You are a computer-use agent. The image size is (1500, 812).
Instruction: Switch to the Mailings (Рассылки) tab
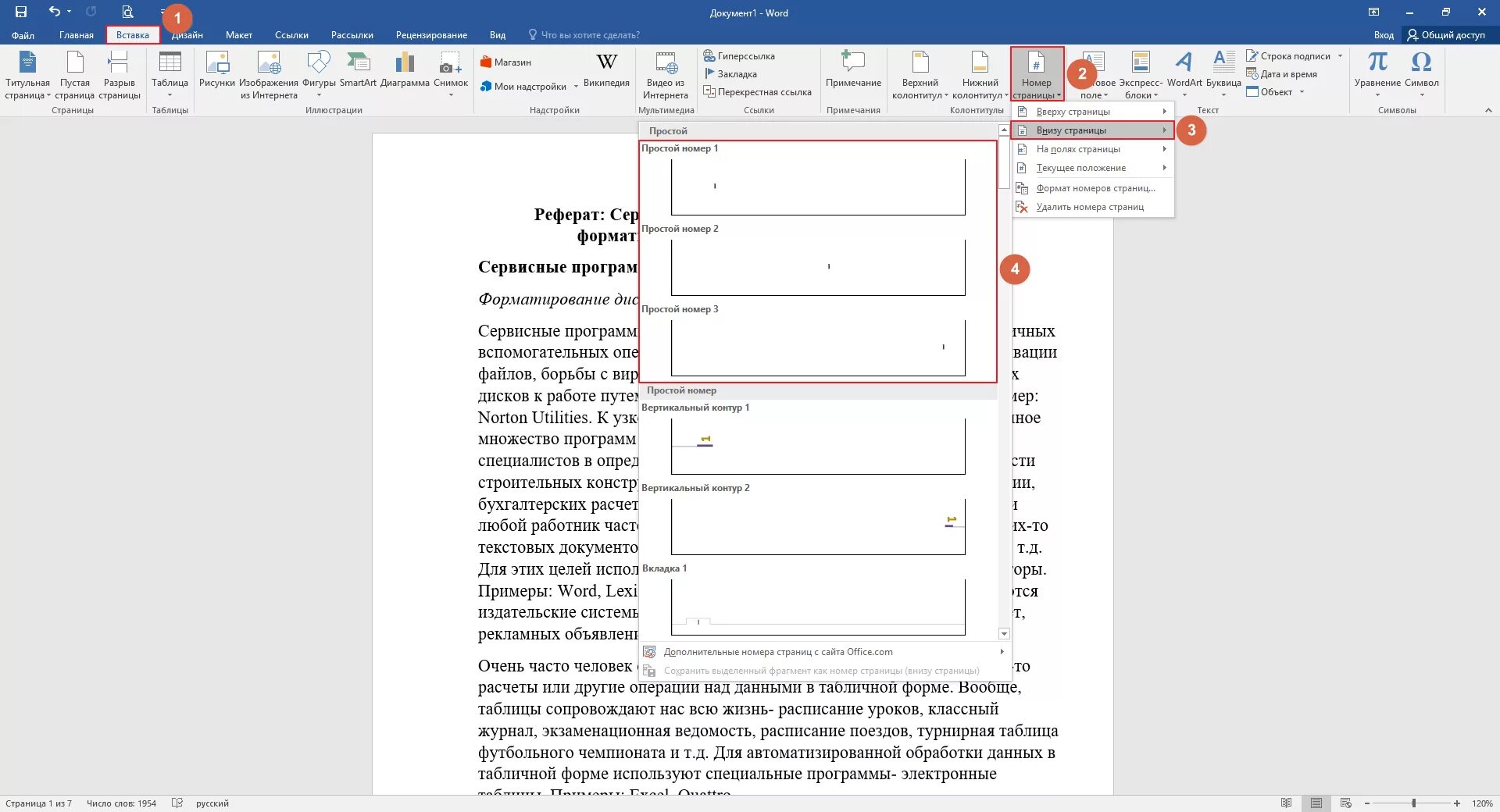tap(352, 35)
